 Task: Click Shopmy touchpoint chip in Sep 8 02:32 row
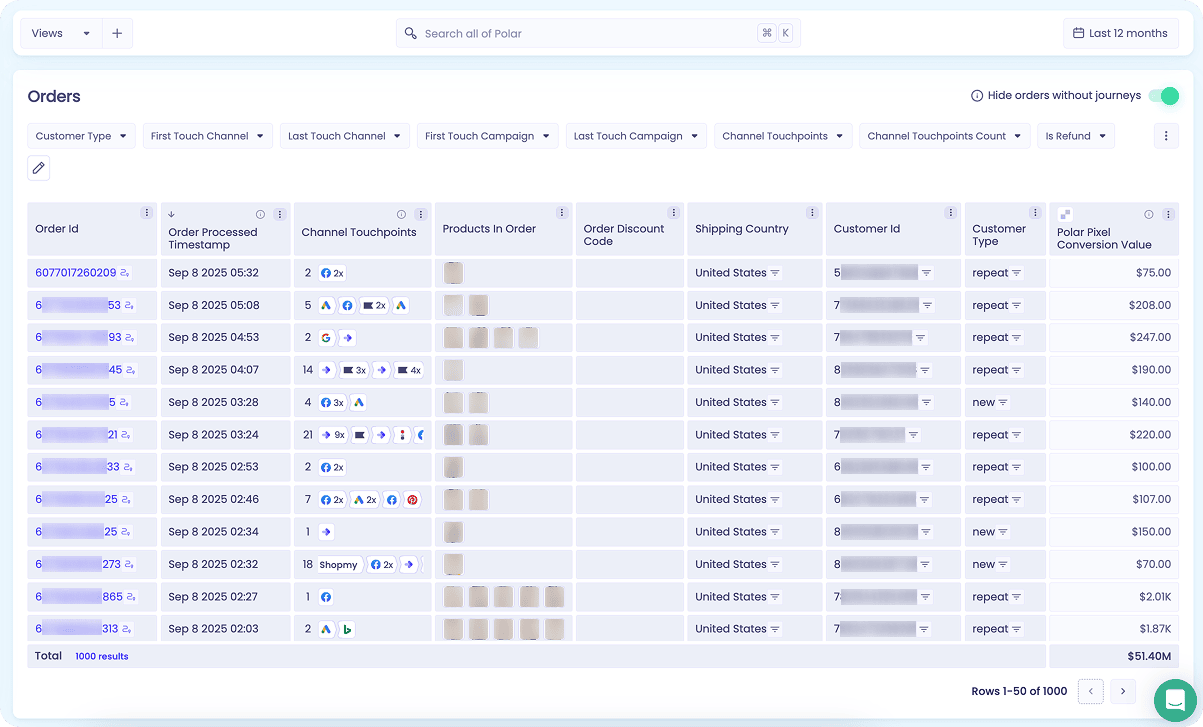click(x=339, y=565)
